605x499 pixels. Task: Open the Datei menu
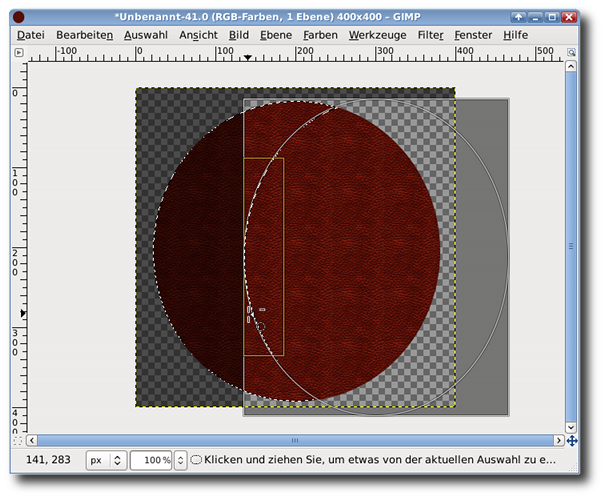click(31, 35)
